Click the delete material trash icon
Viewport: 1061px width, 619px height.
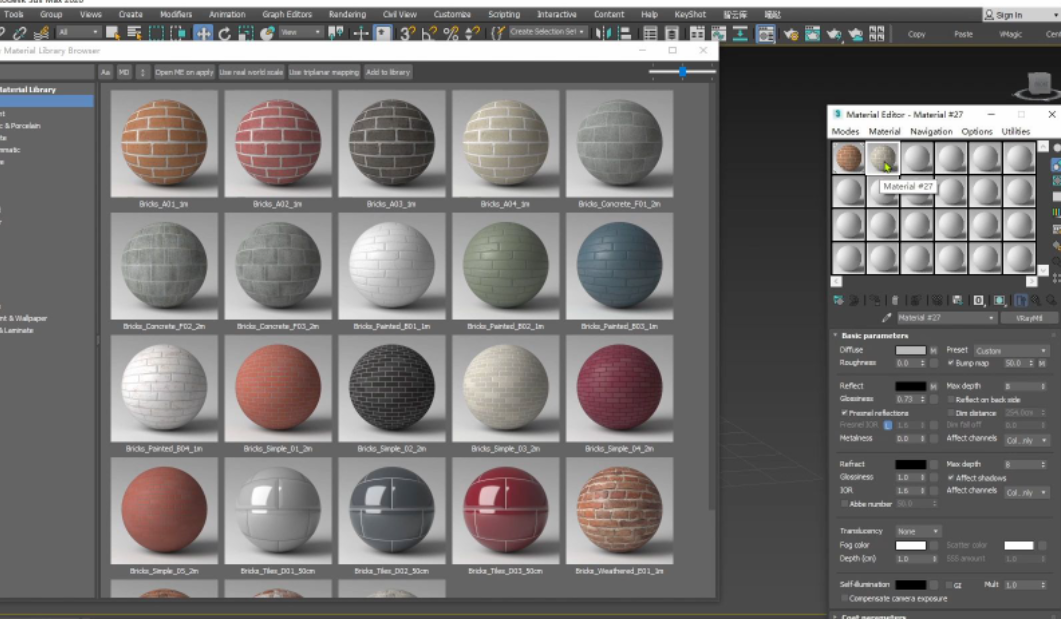(897, 300)
